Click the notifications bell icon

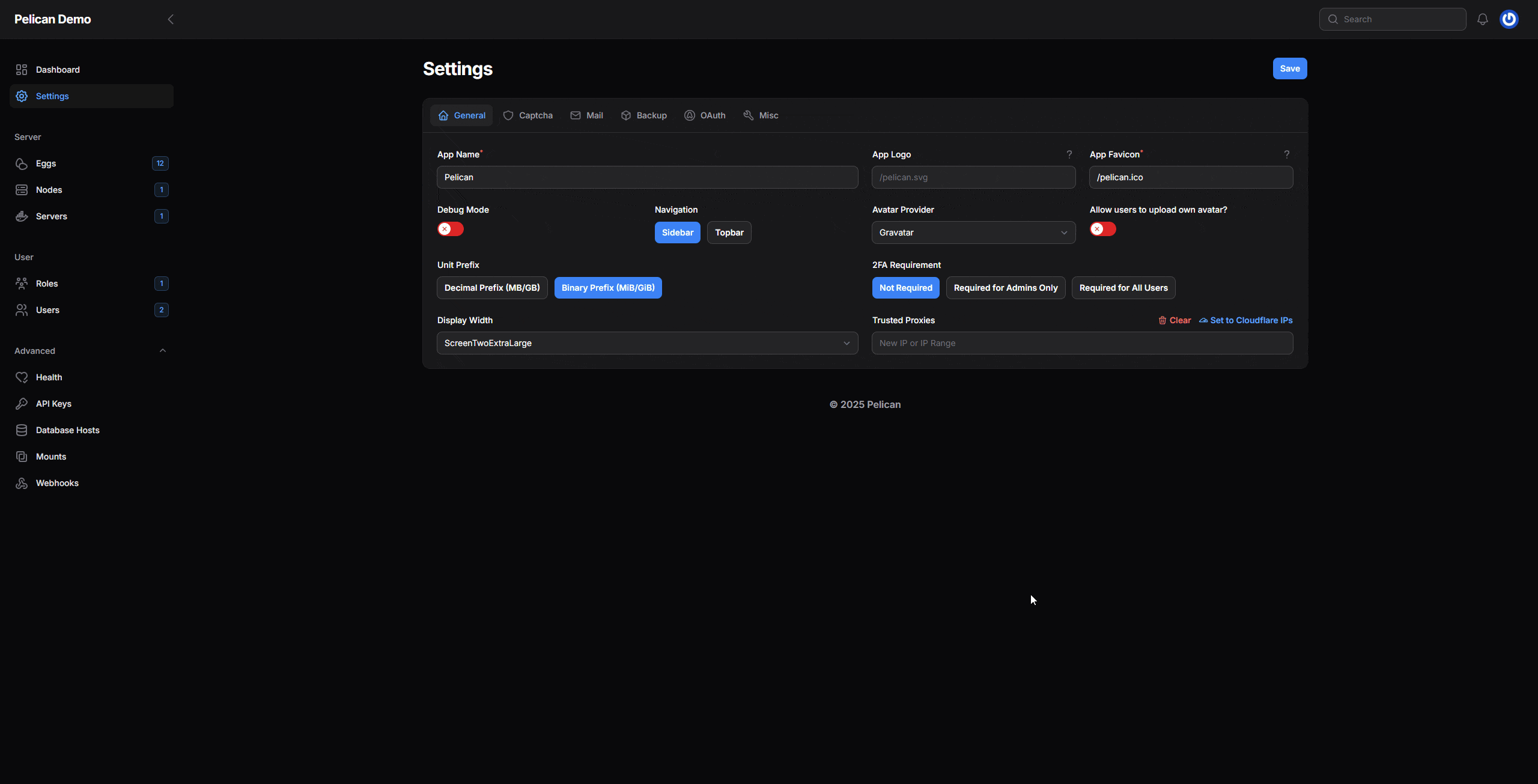pos(1482,19)
